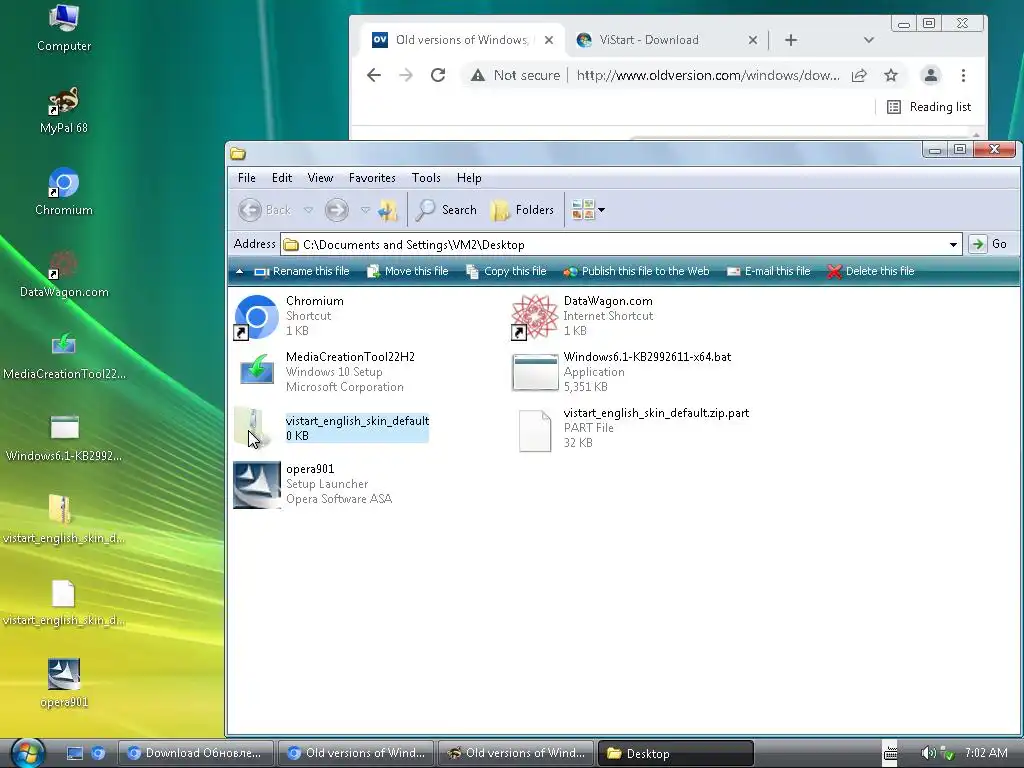Open the Reading list
Viewport: 1024px width, 768px height.
pos(929,107)
